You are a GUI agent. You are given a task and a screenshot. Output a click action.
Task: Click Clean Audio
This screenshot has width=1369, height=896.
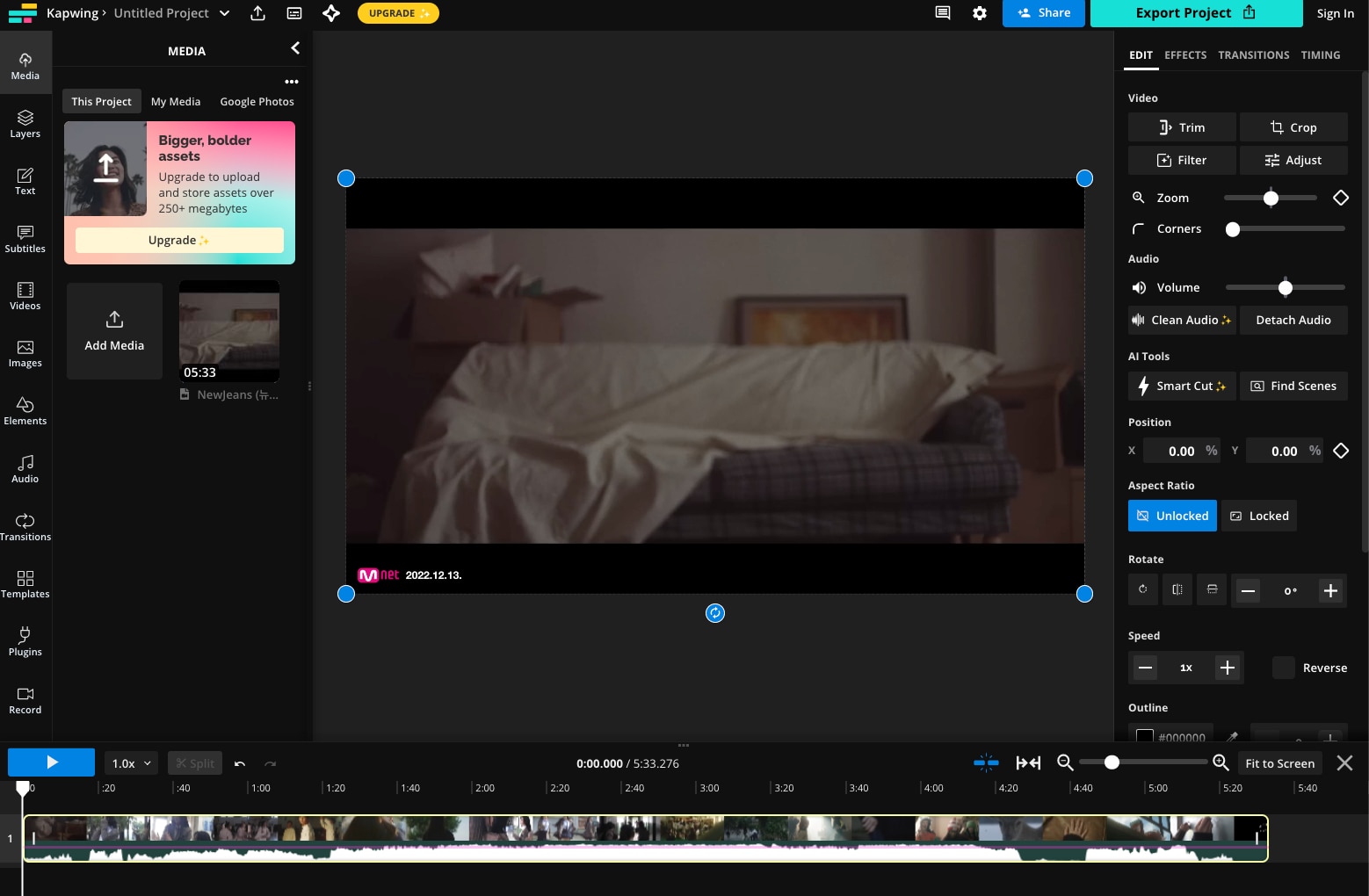tap(1182, 321)
